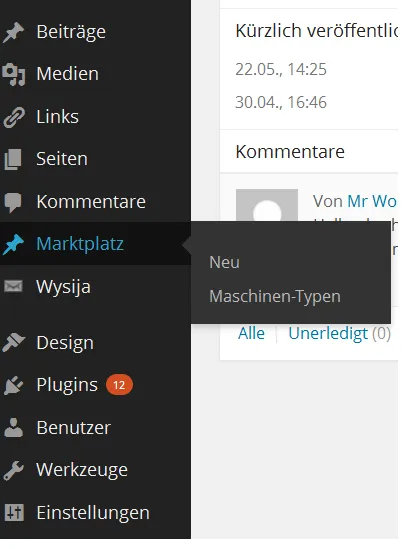The width and height of the screenshot is (407, 549).
Task: Click the Alle comments filter link
Action: pos(251,333)
